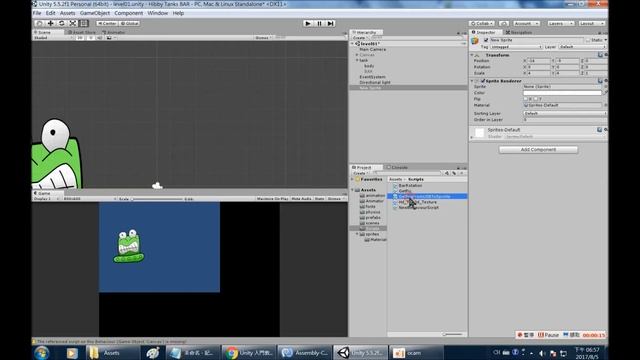Viewport: 640px width, 360px height.
Task: Click the Sprites-Default material preview
Action: tap(480, 133)
